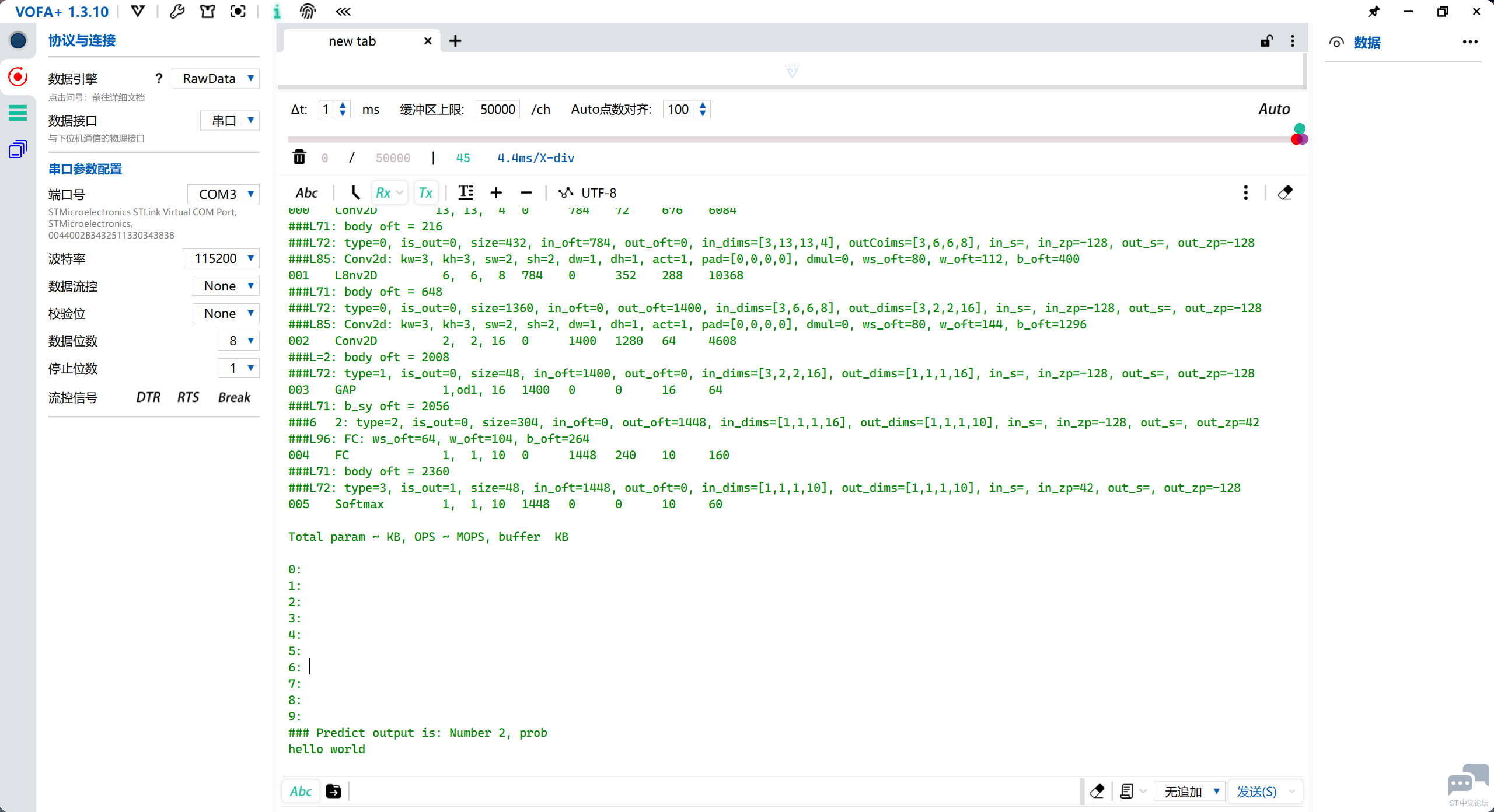Expand the COM3 port dropdown
This screenshot has width=1494, height=812.
tap(223, 194)
